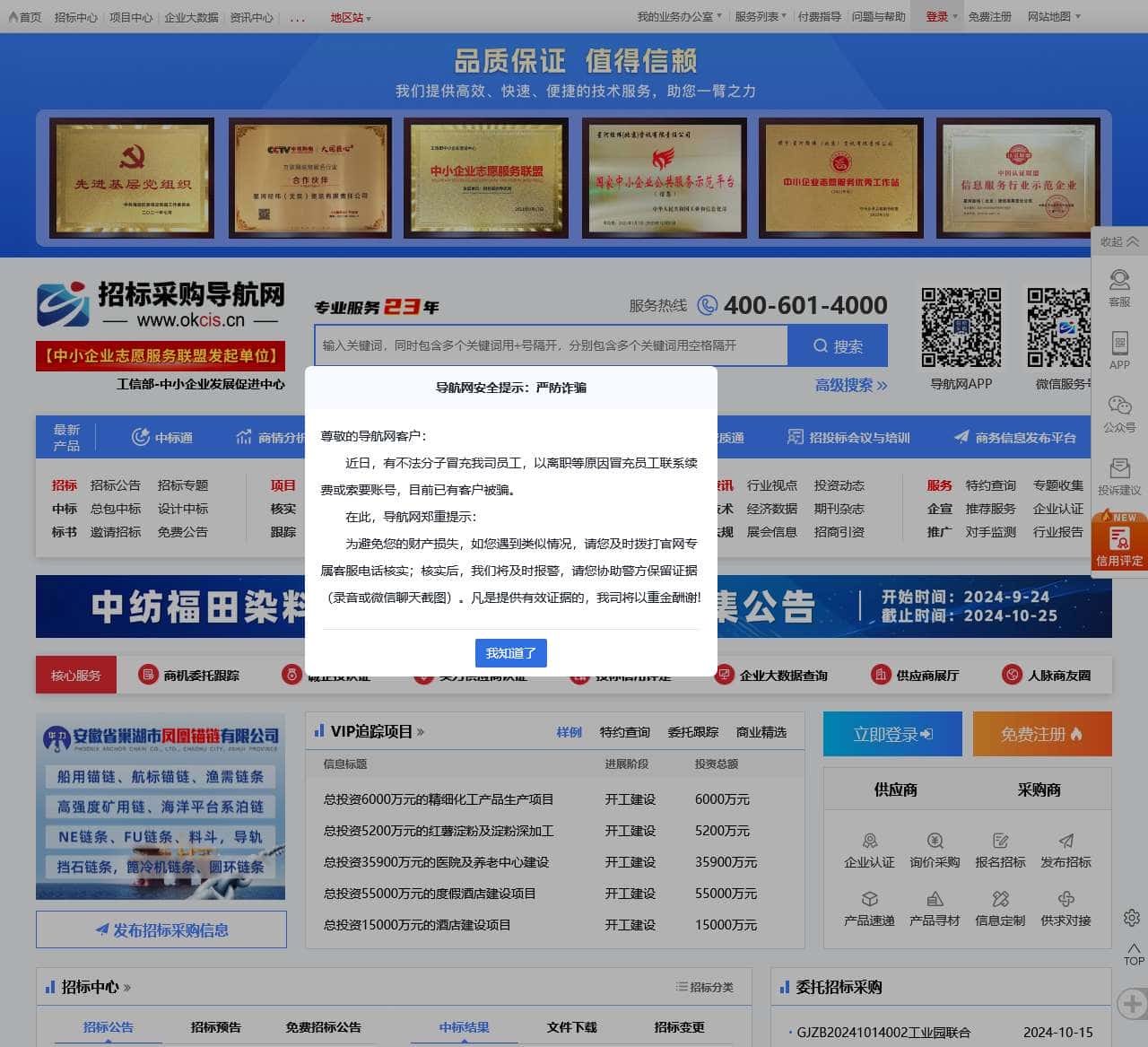Open 企业大数据 in top navigation

(x=191, y=17)
